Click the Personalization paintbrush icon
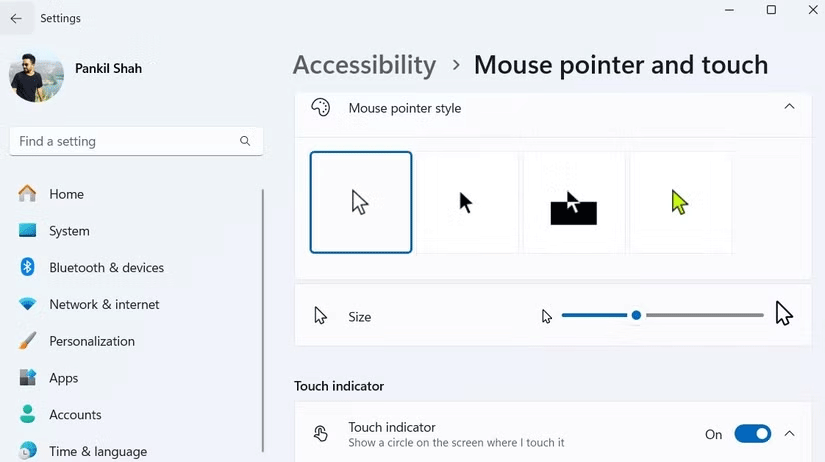The width and height of the screenshot is (825, 462). point(28,341)
